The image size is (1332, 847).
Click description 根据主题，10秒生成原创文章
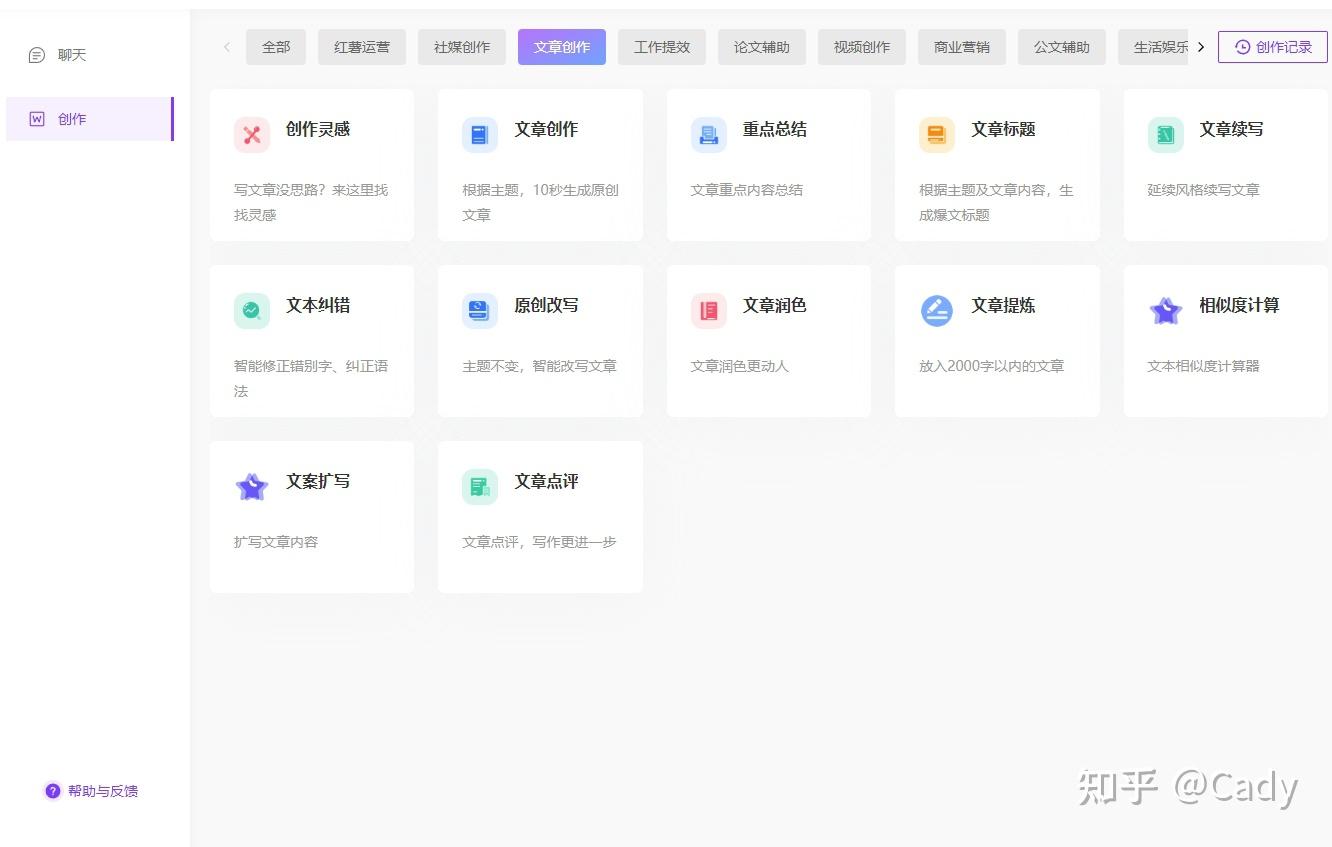click(x=541, y=202)
